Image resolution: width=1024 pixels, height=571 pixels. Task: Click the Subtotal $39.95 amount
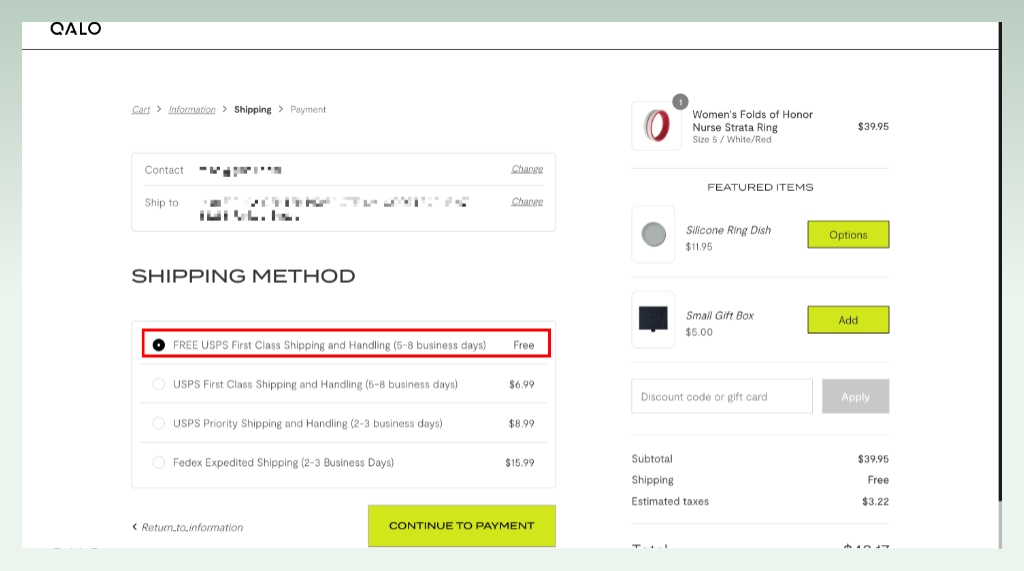873,459
